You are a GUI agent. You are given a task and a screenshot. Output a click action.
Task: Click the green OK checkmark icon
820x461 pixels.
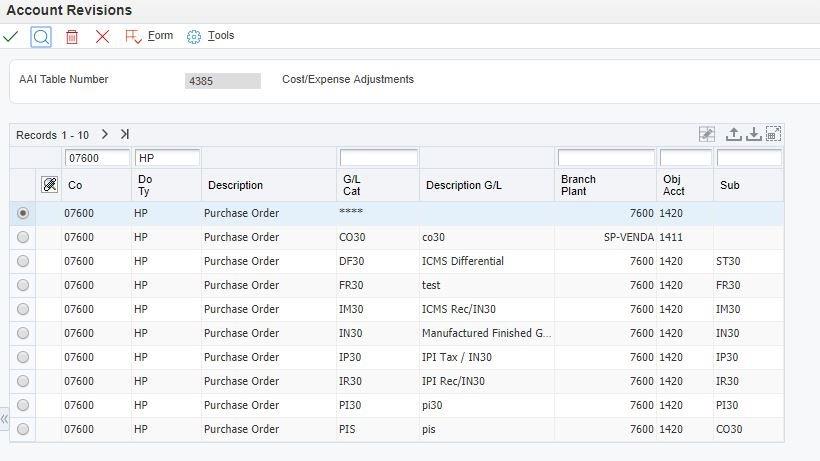pyautogui.click(x=11, y=36)
